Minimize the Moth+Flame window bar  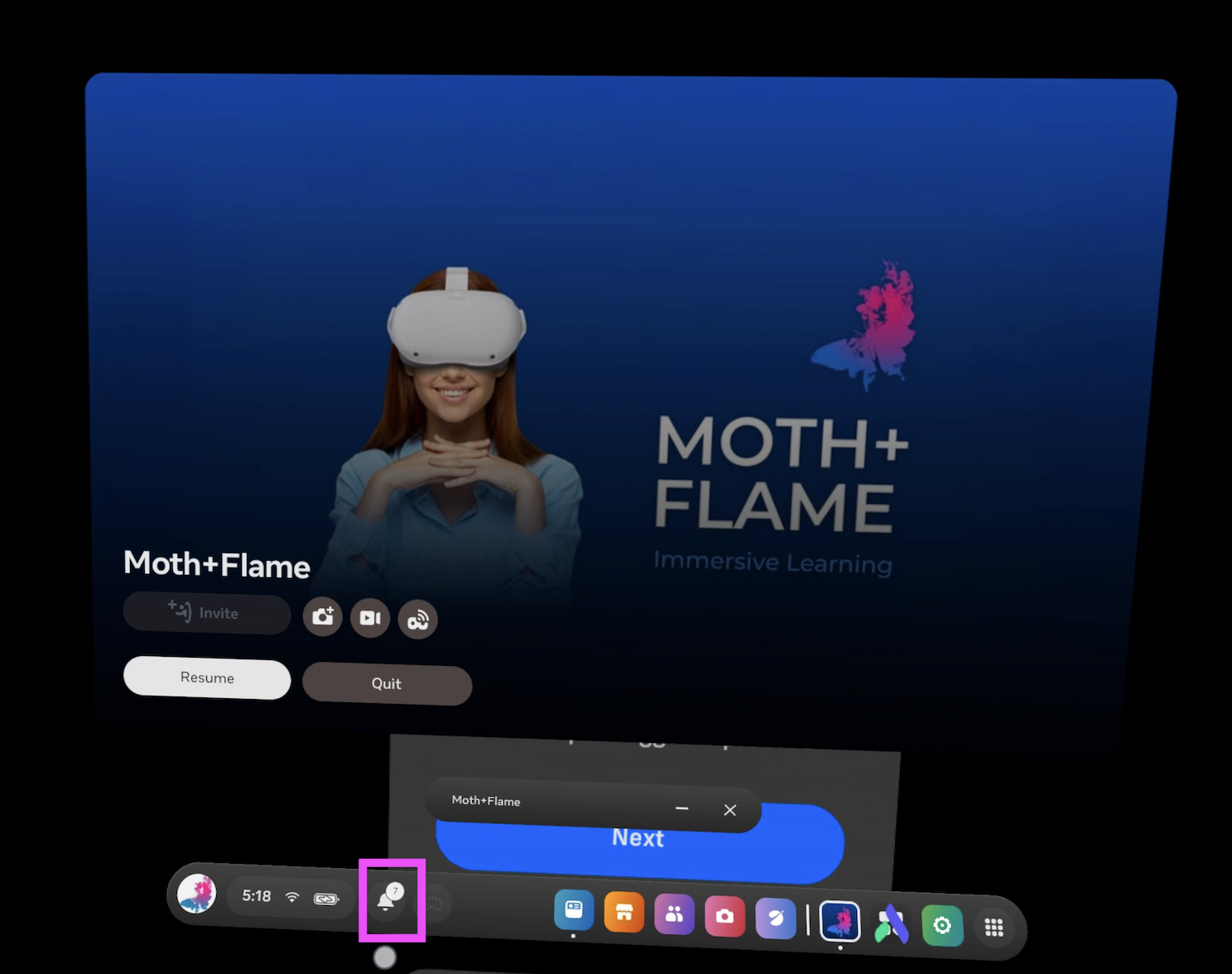pos(682,808)
